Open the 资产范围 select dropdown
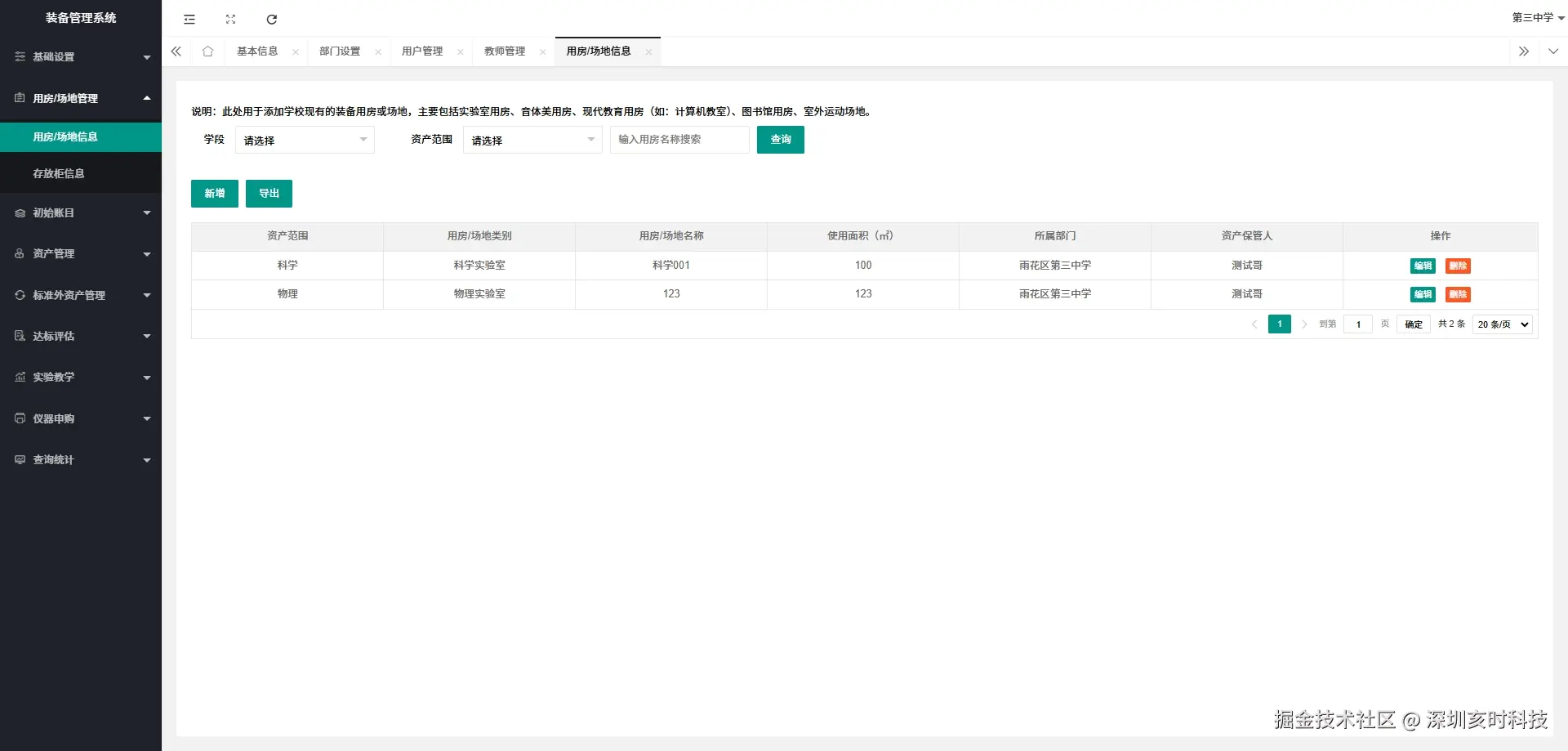Viewport: 1568px width, 751px height. [532, 140]
